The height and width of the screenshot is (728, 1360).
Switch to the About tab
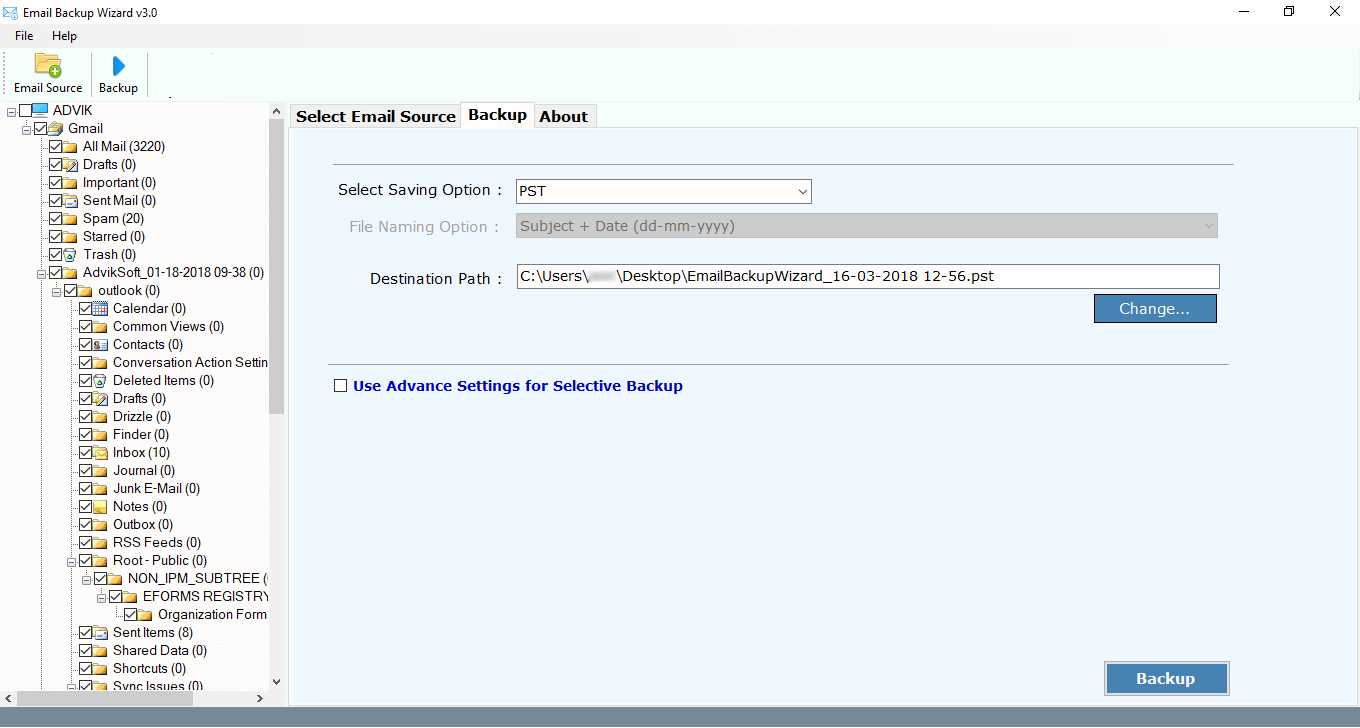pyautogui.click(x=563, y=116)
